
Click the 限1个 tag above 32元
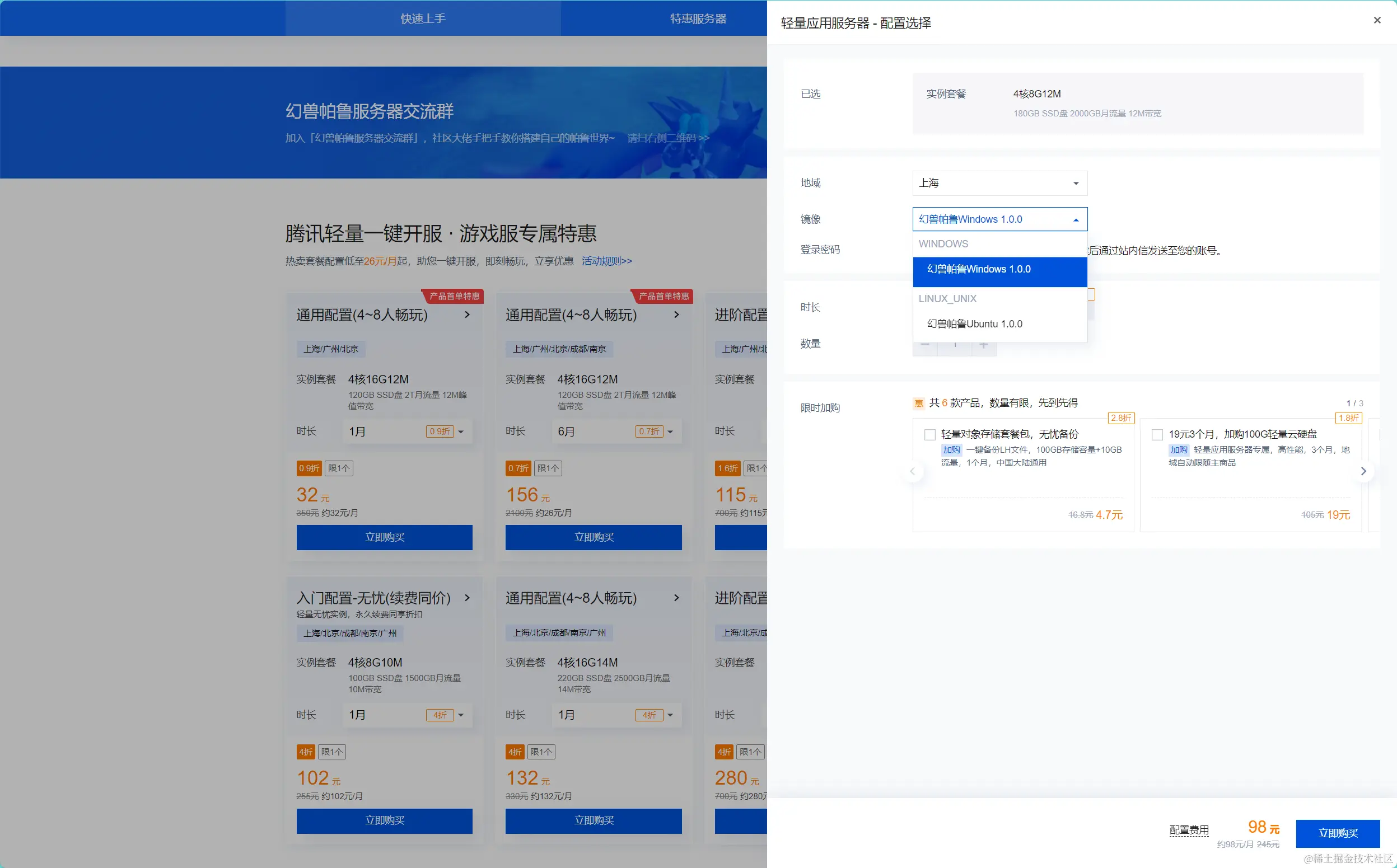tap(339, 468)
